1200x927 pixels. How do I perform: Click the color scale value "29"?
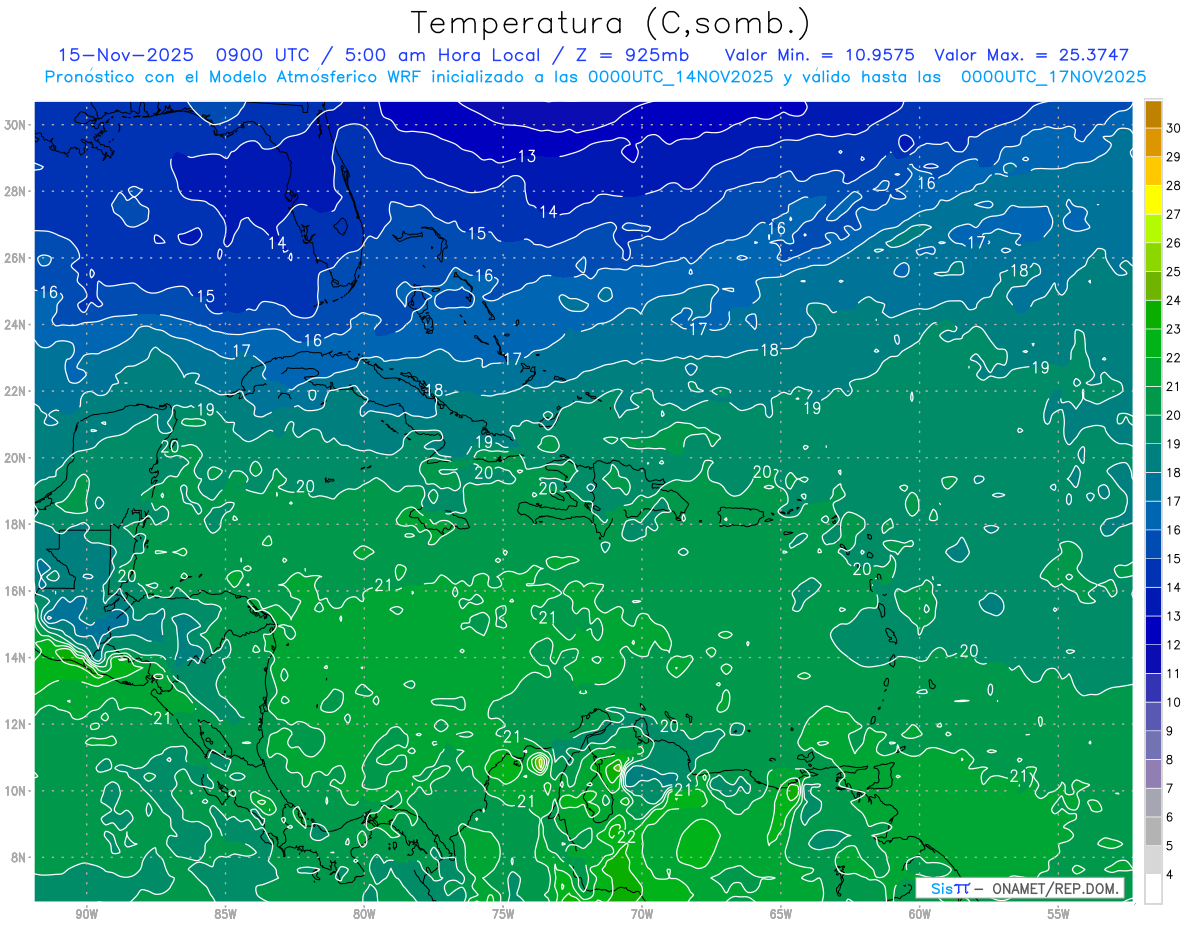[1174, 157]
